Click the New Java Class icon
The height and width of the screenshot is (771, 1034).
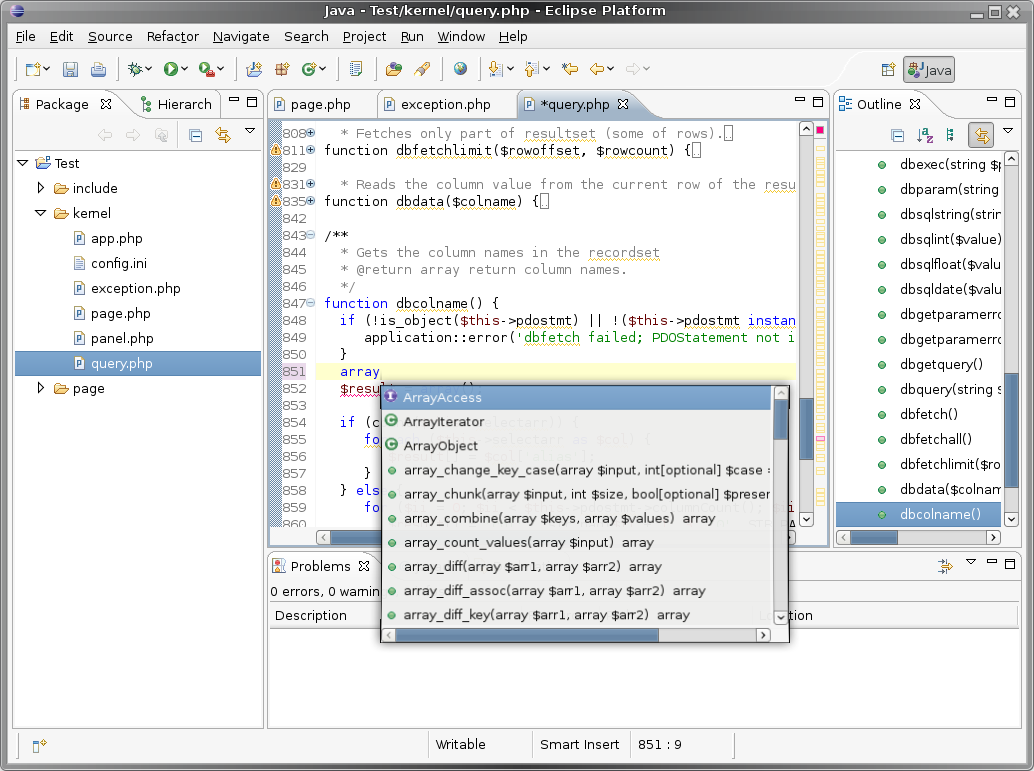(309, 69)
